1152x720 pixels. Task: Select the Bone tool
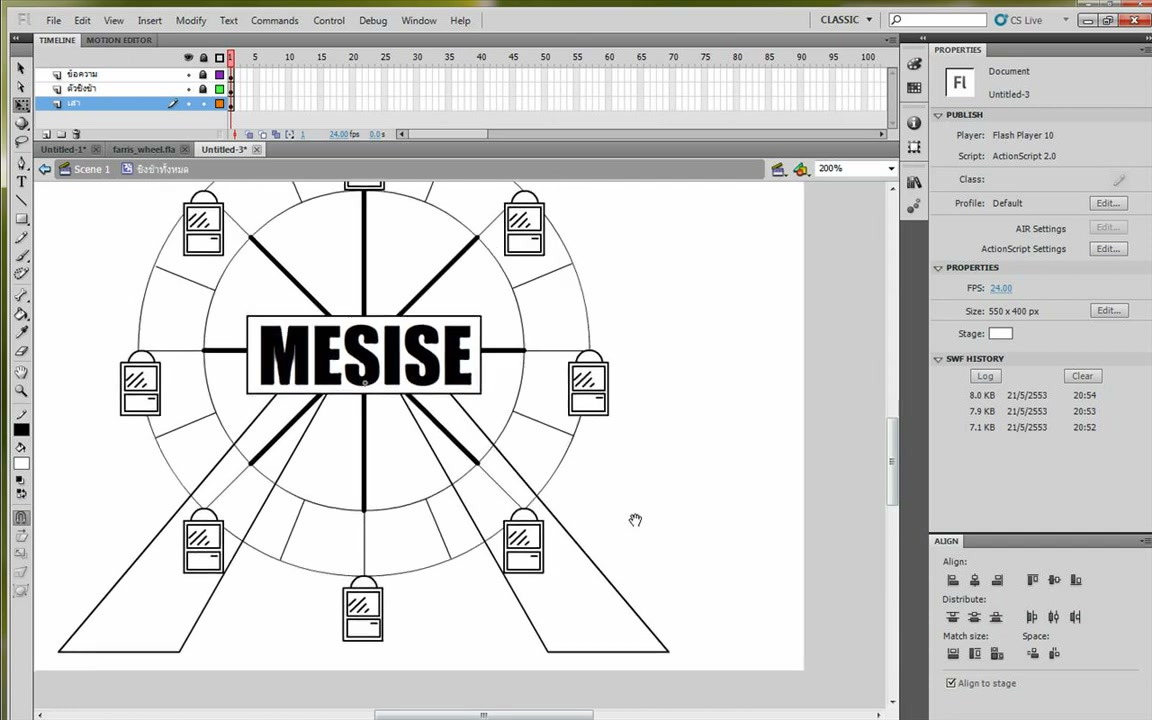[21, 295]
